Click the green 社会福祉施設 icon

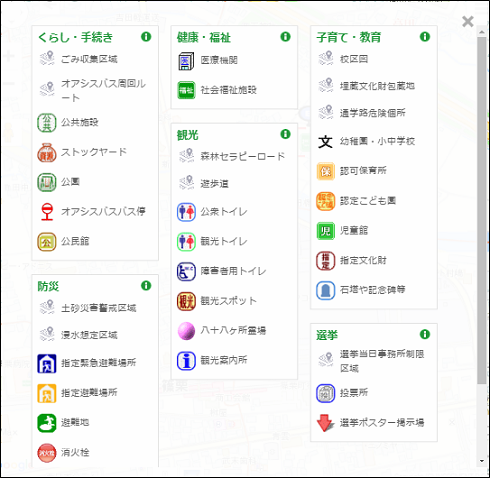click(x=186, y=90)
